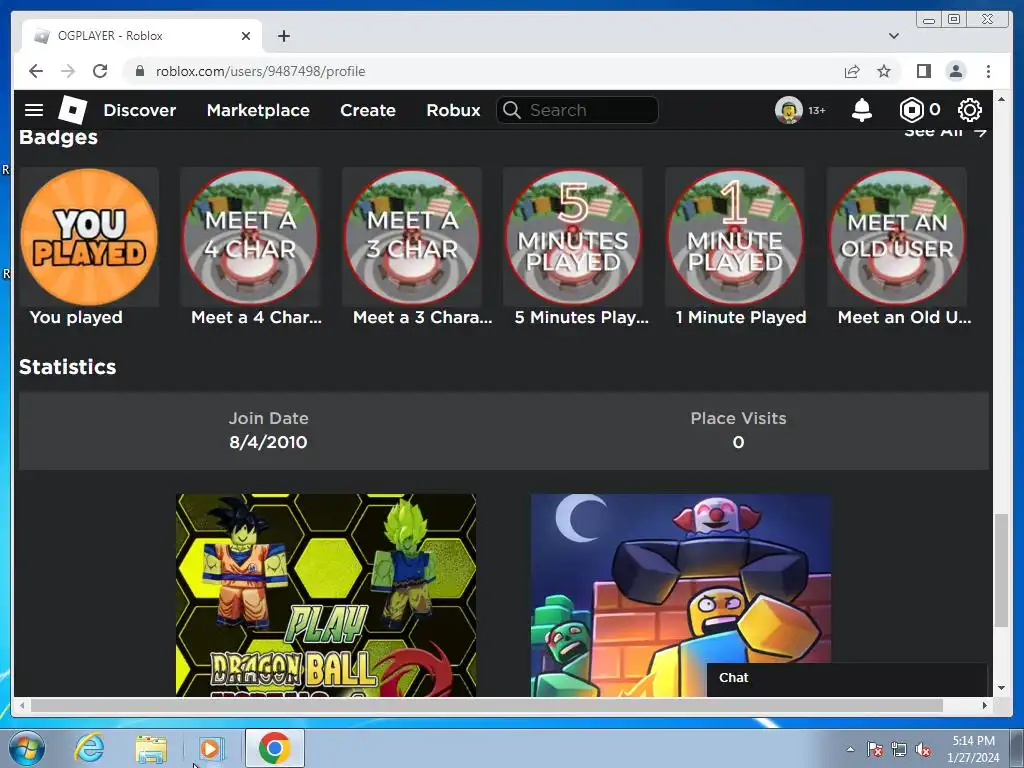Open the Marketplace page
Viewport: 1024px width, 768px height.
coord(258,110)
